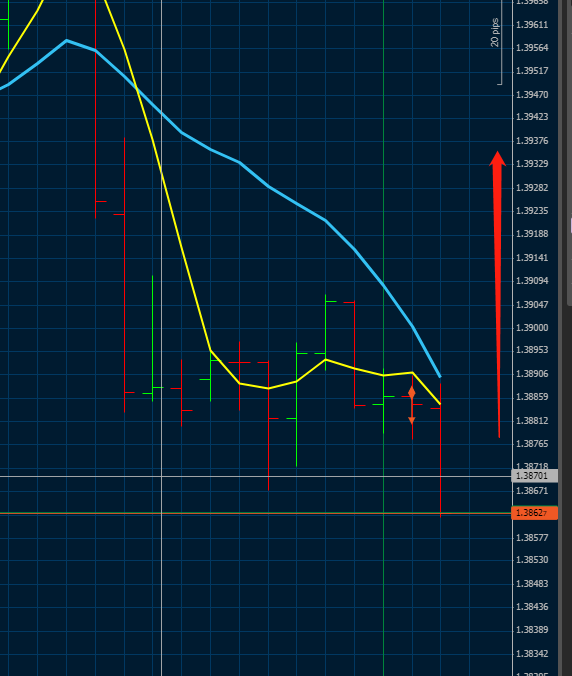Screen dimensions: 572x676
Task: Select the orange trade marker on the bar
Action: tap(412, 406)
